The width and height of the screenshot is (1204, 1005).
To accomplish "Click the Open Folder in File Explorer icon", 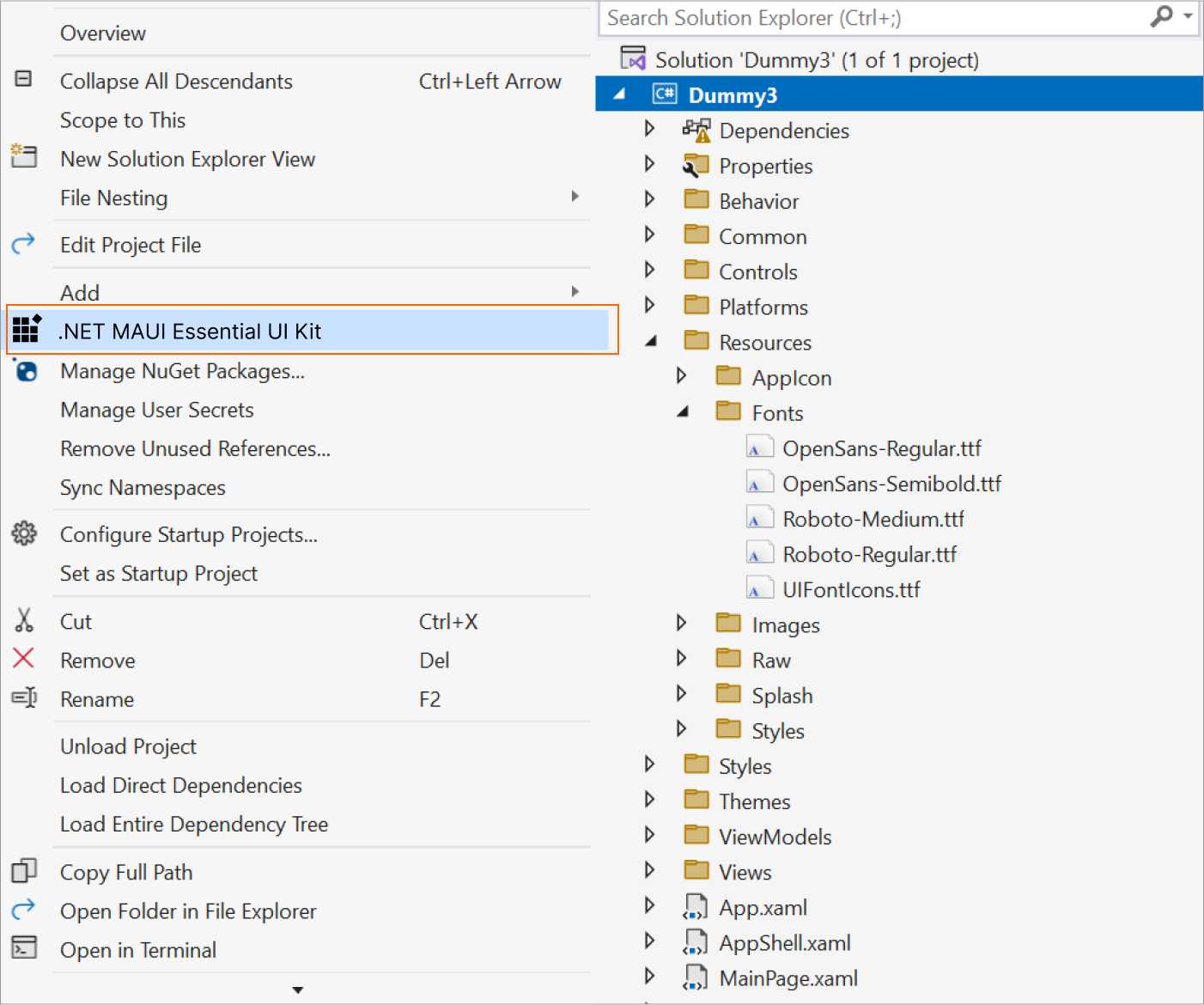I will click(23, 909).
